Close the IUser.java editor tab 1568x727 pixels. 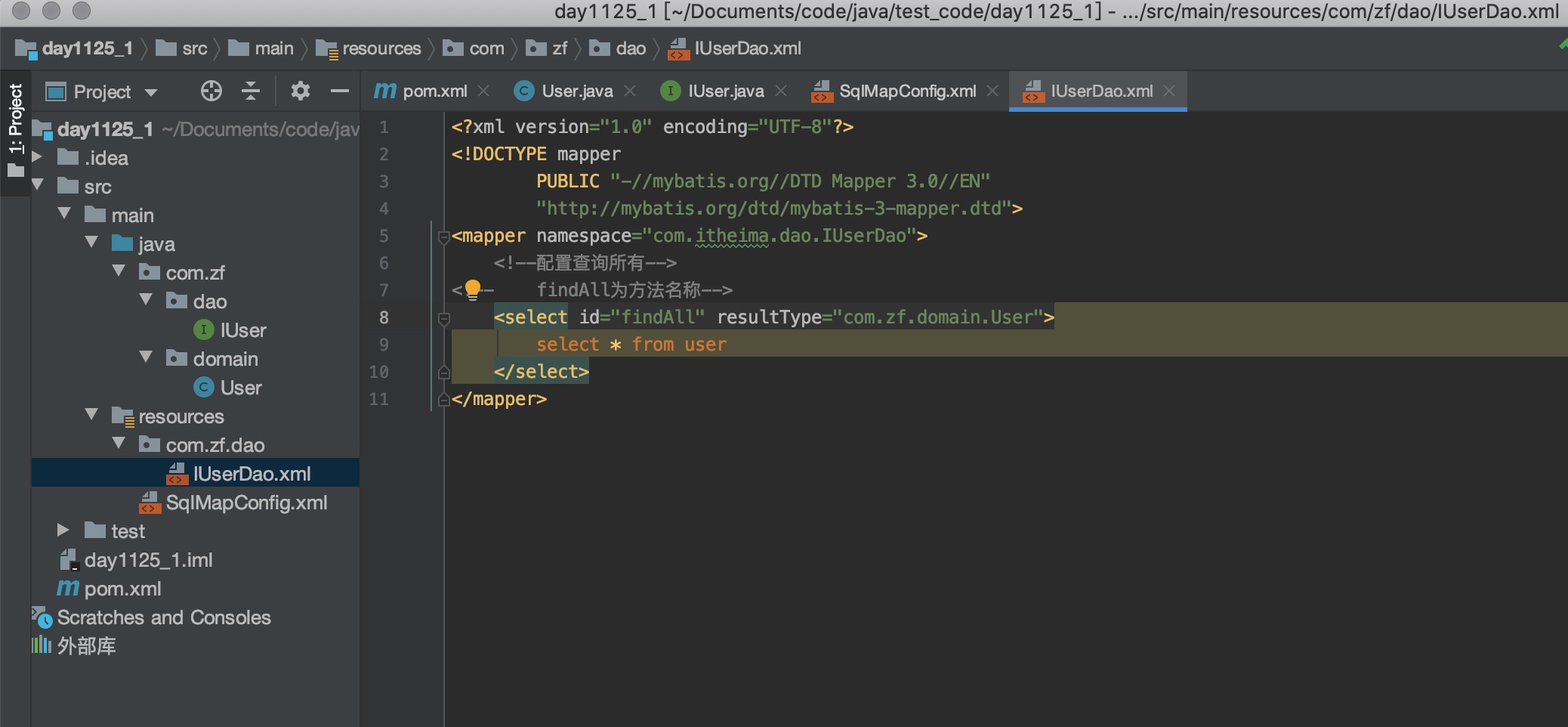781,91
